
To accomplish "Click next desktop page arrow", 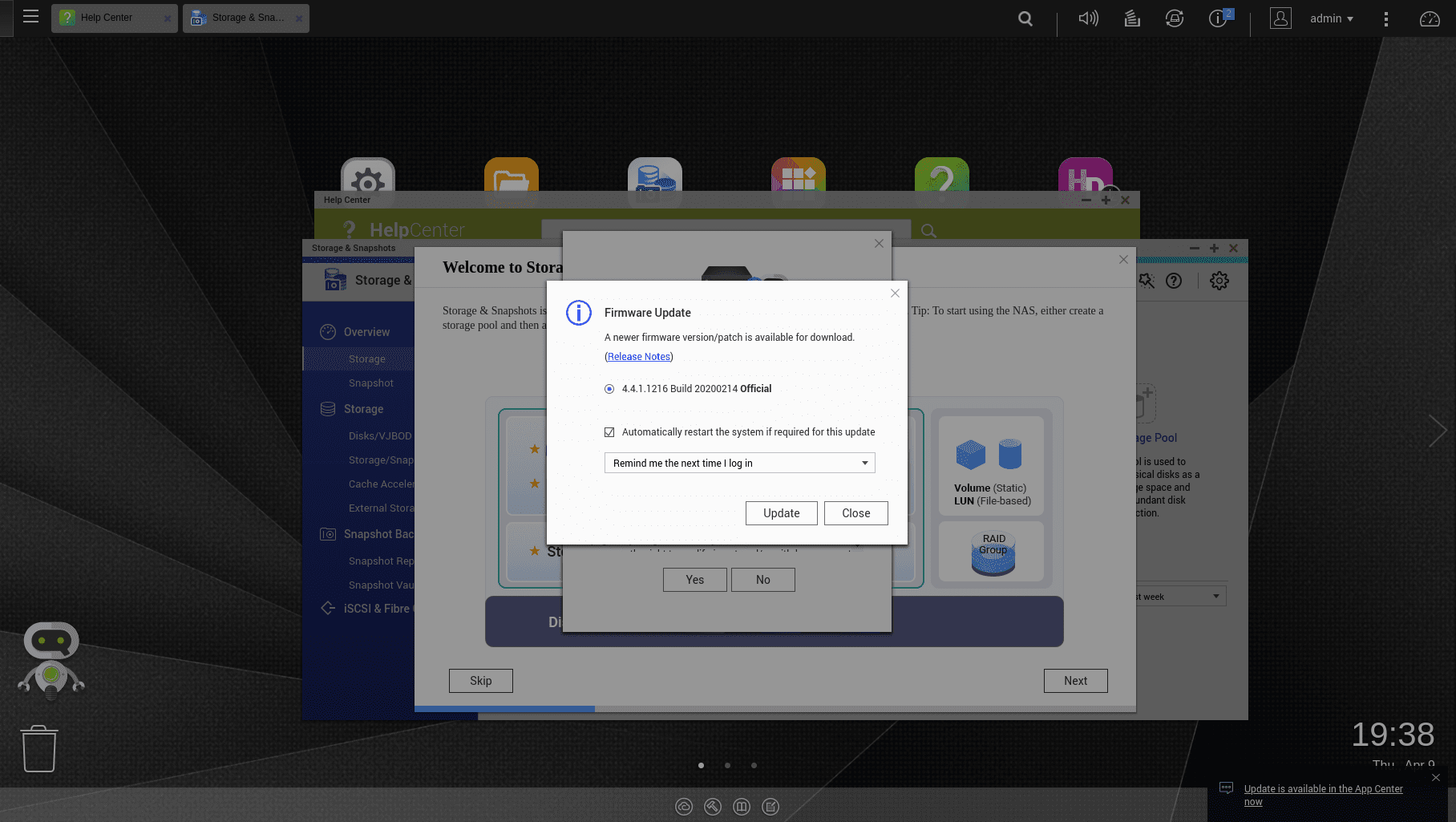I will [x=1438, y=431].
